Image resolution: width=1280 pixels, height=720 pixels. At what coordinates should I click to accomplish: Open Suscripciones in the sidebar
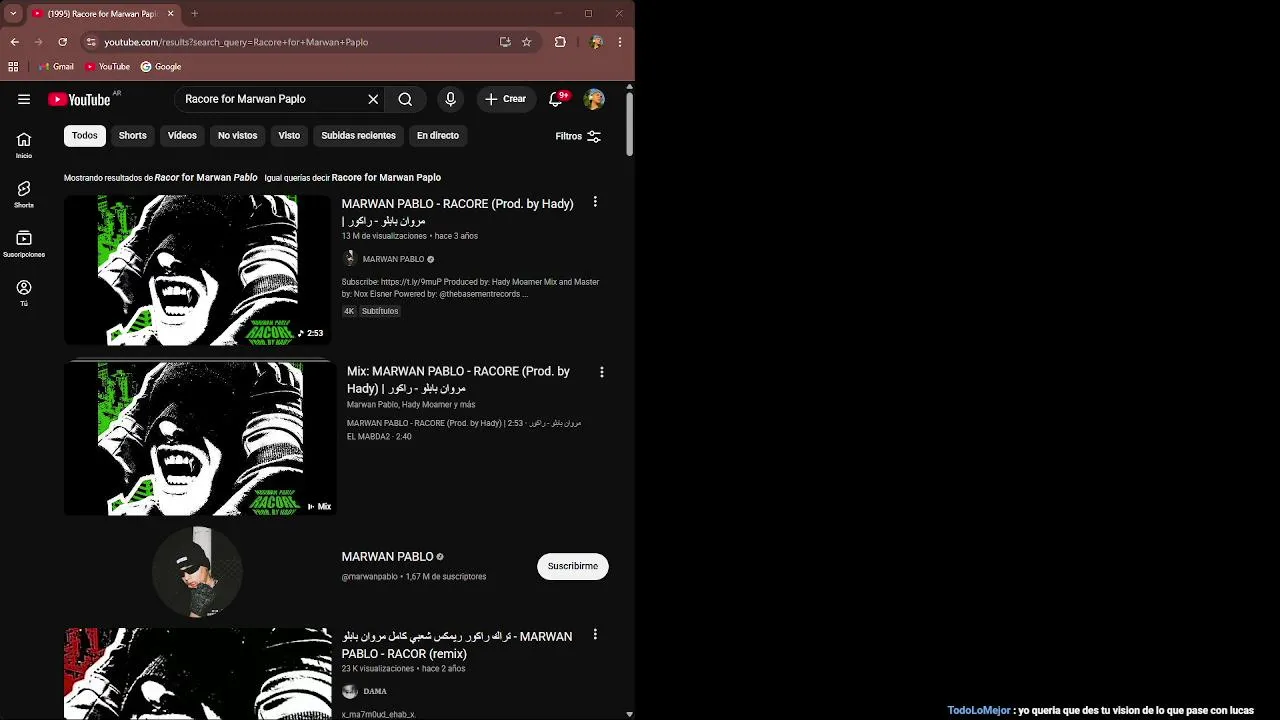coord(24,244)
